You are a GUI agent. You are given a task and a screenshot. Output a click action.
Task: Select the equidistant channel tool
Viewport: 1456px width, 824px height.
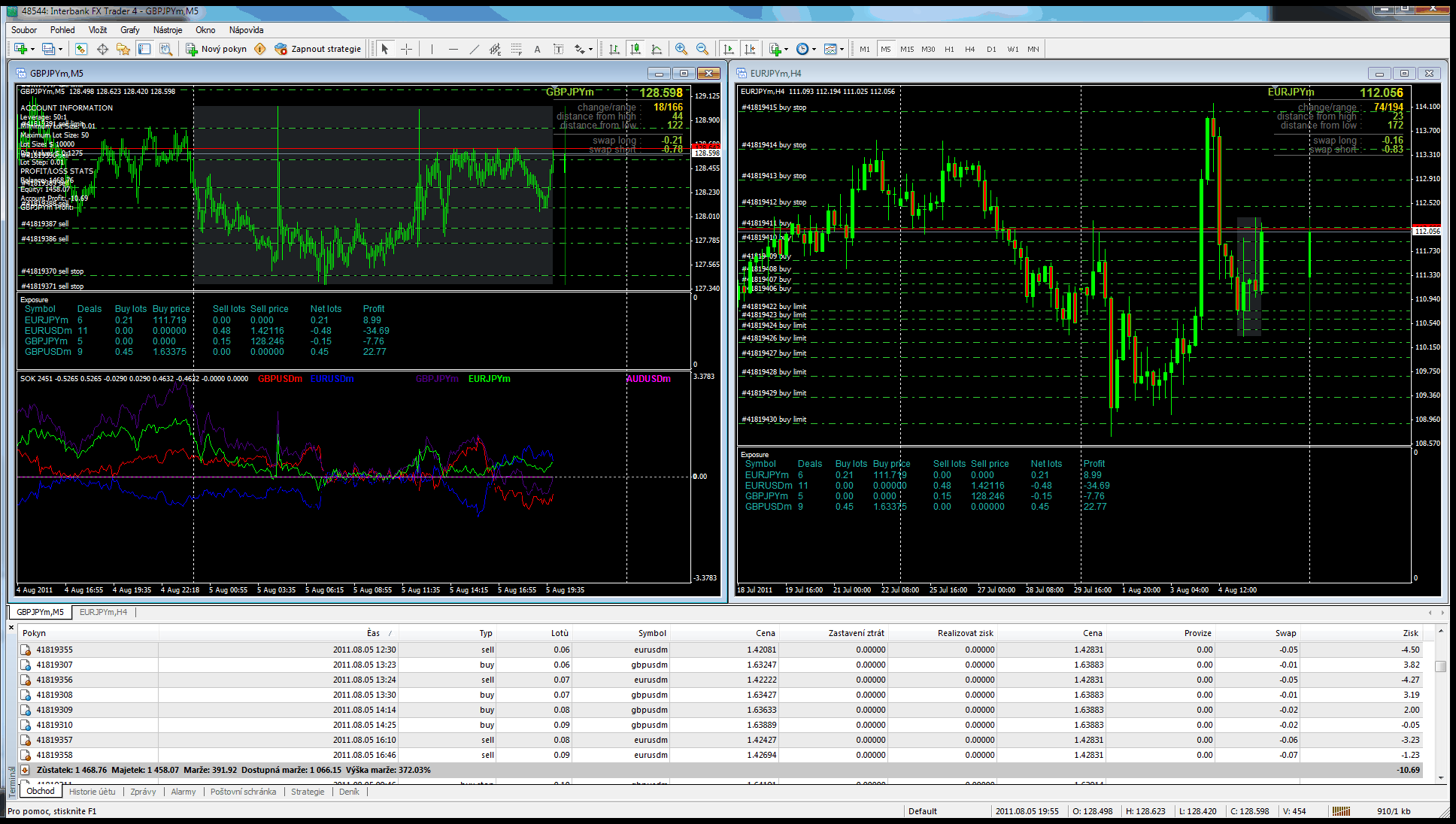click(495, 49)
